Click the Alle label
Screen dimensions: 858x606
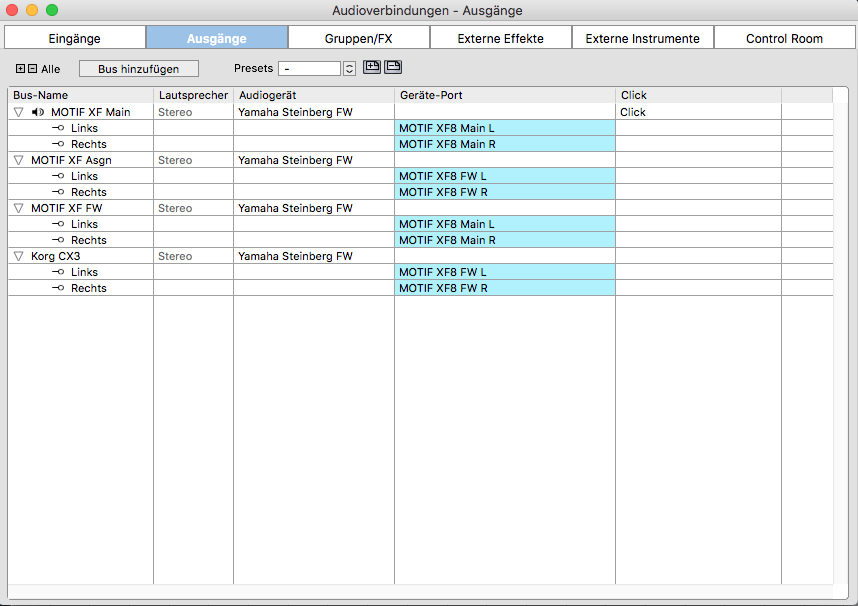[x=50, y=70]
